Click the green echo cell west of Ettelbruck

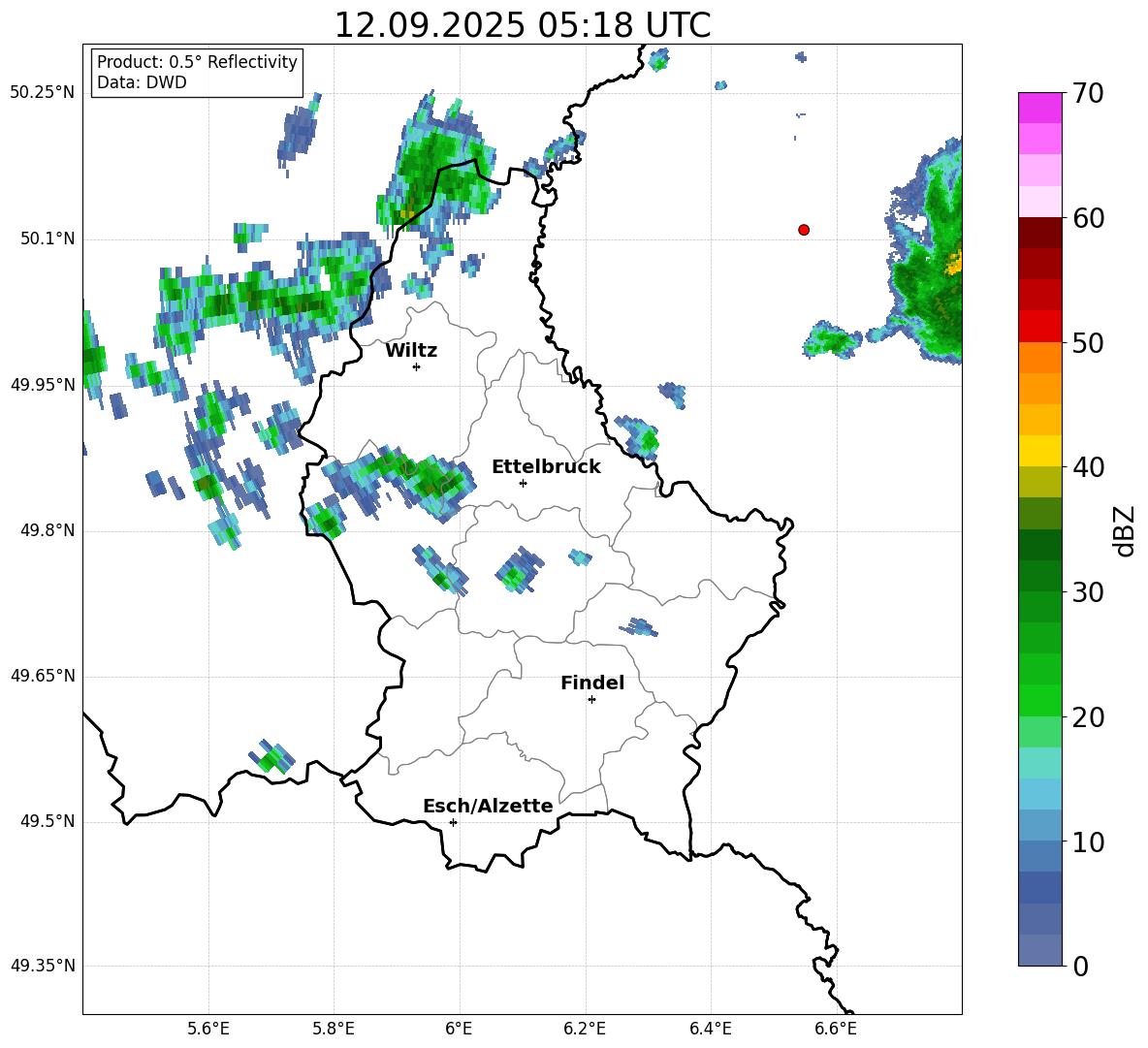coord(437,483)
